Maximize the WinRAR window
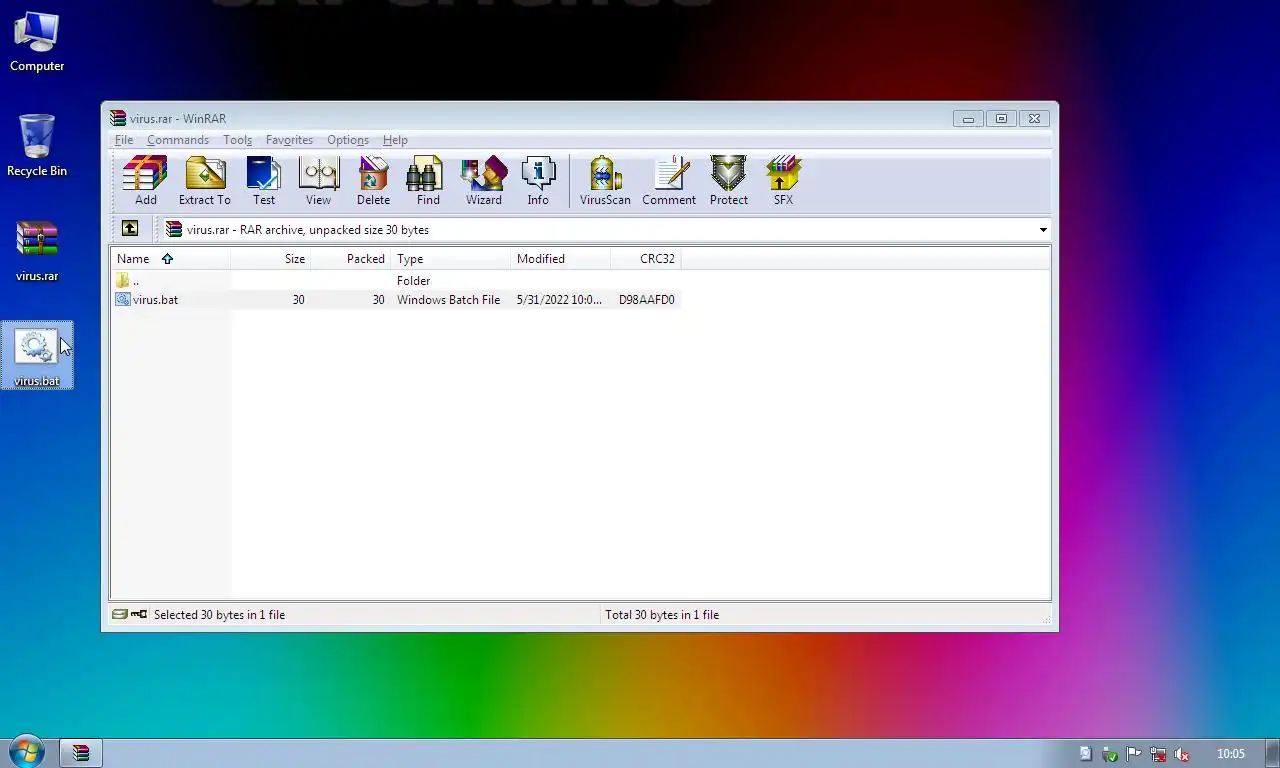The width and height of the screenshot is (1280, 768). [1001, 118]
